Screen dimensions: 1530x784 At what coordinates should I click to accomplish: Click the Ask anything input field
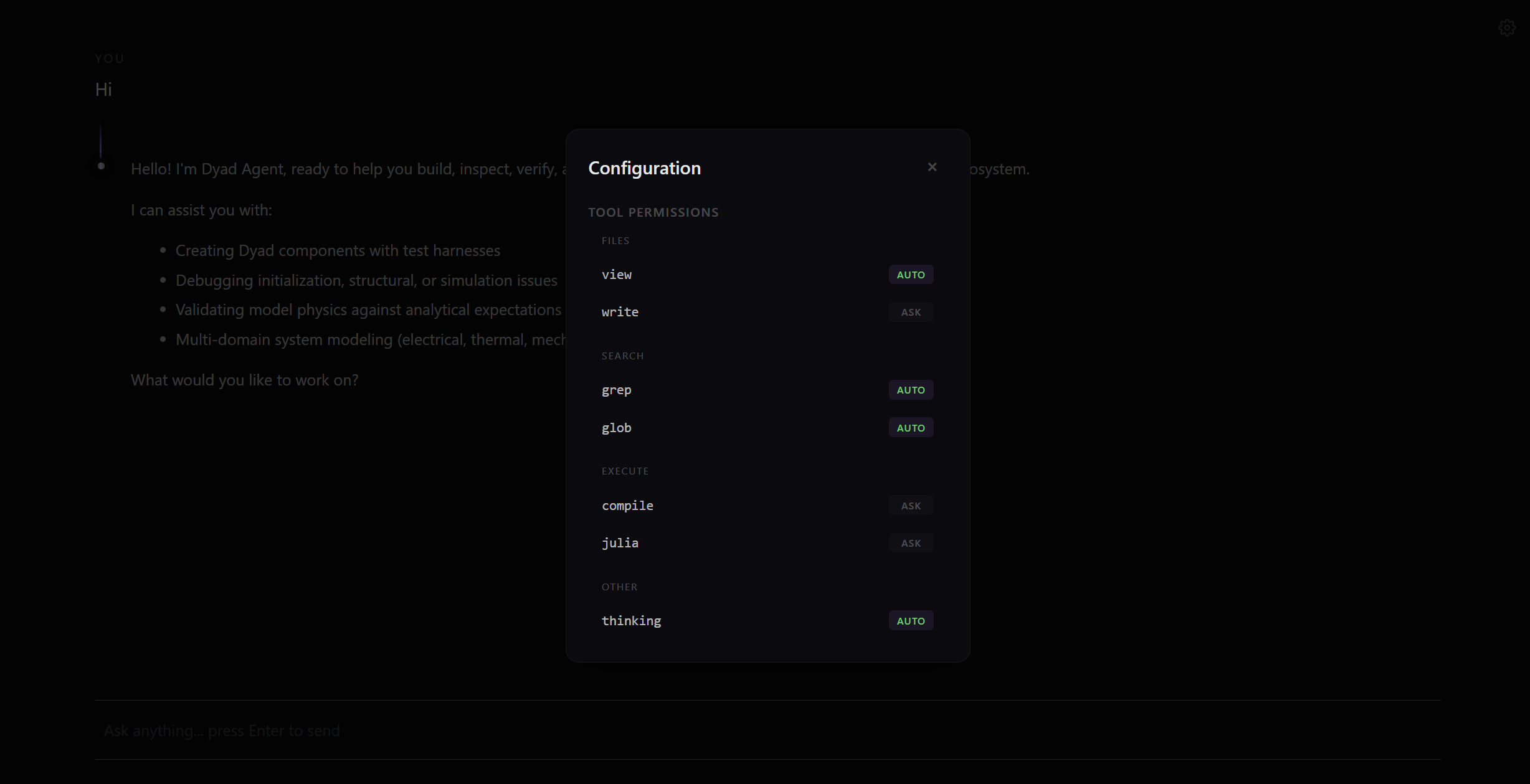[766, 730]
